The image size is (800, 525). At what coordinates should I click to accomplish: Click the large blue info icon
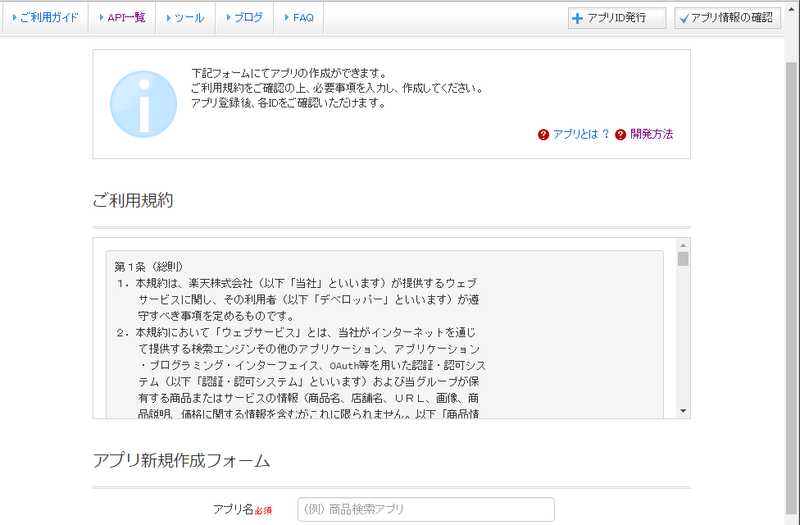(x=143, y=104)
